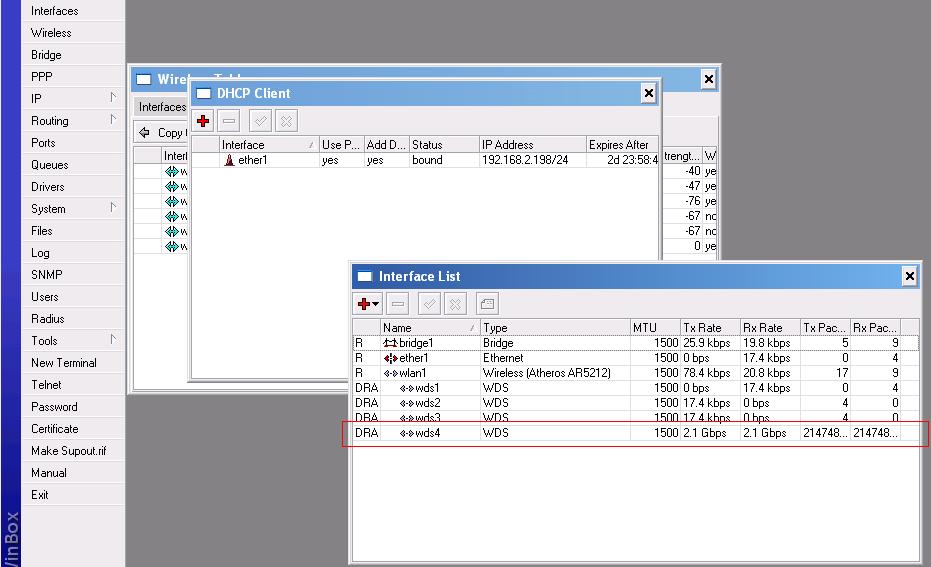Click the minus remove button in DHCP Client
931x567 pixels.
point(229,121)
